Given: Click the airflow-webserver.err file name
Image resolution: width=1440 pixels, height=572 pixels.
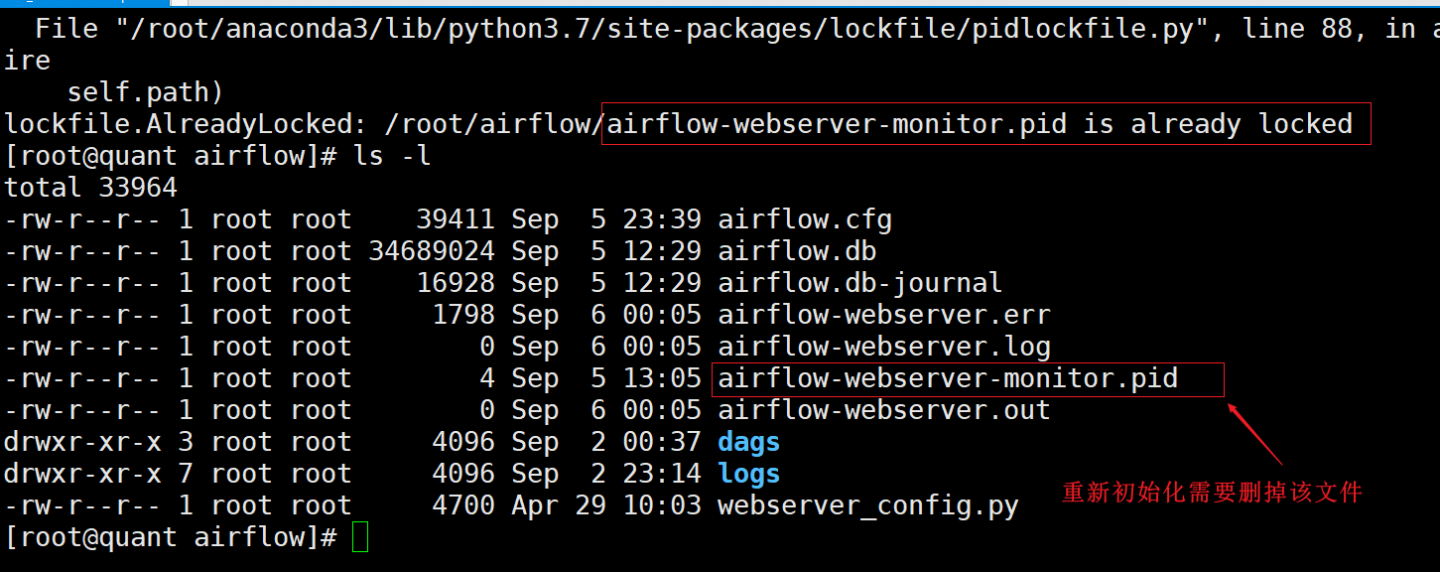Looking at the screenshot, I should pyautogui.click(x=884, y=315).
